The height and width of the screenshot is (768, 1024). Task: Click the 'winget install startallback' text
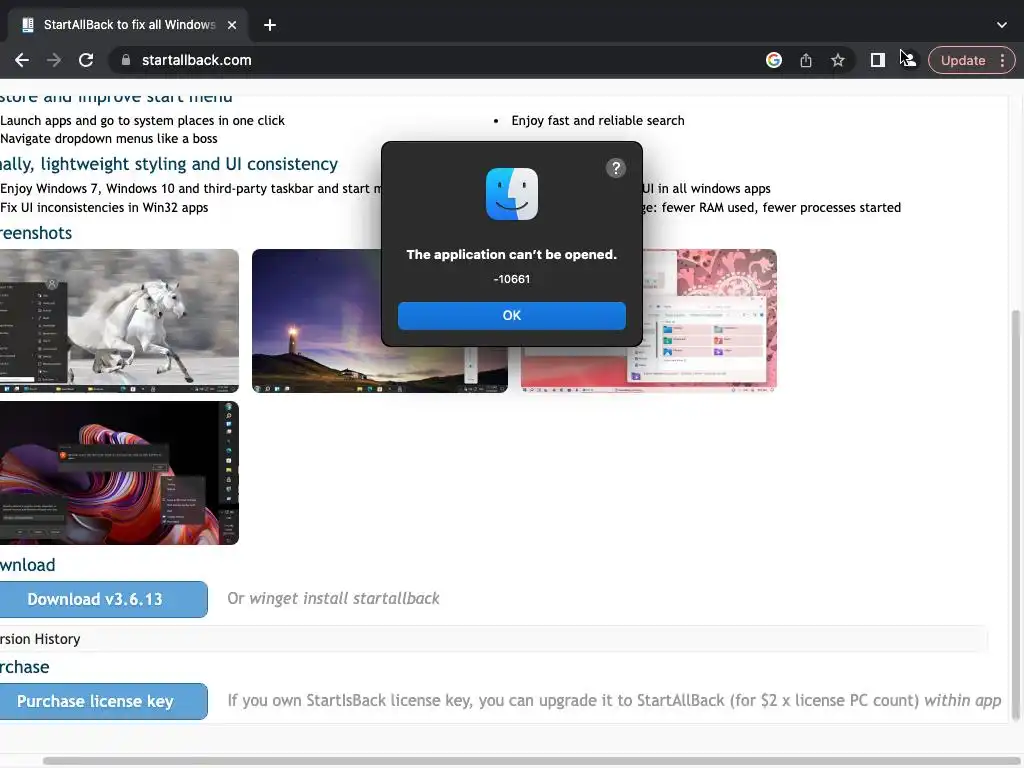[x=344, y=598]
